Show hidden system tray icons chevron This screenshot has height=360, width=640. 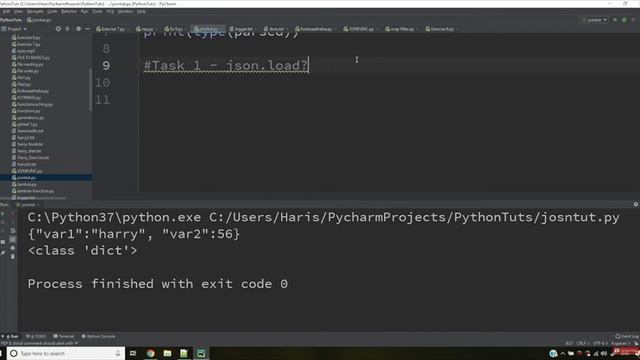click(x=562, y=353)
